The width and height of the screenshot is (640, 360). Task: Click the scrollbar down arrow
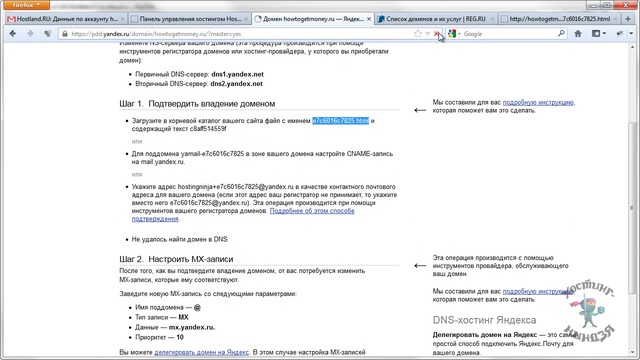[632, 353]
